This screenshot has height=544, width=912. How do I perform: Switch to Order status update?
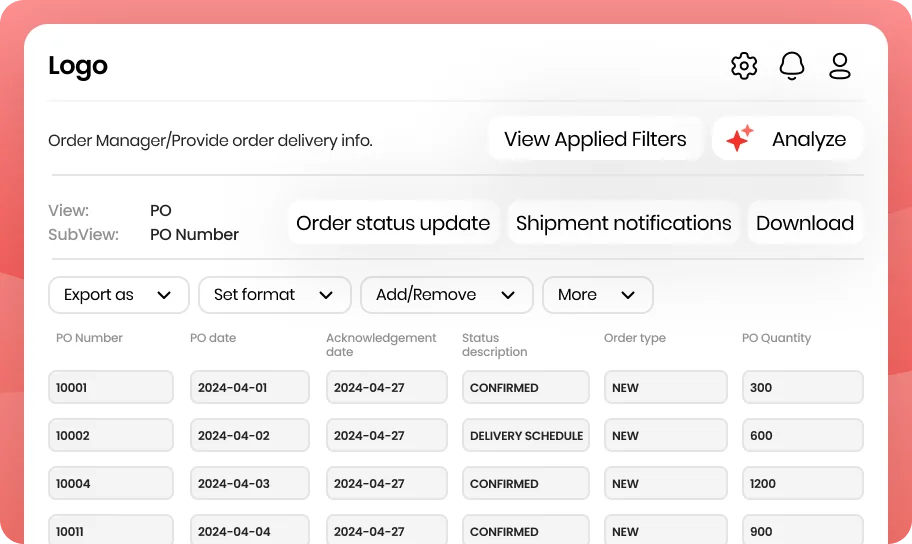click(393, 223)
